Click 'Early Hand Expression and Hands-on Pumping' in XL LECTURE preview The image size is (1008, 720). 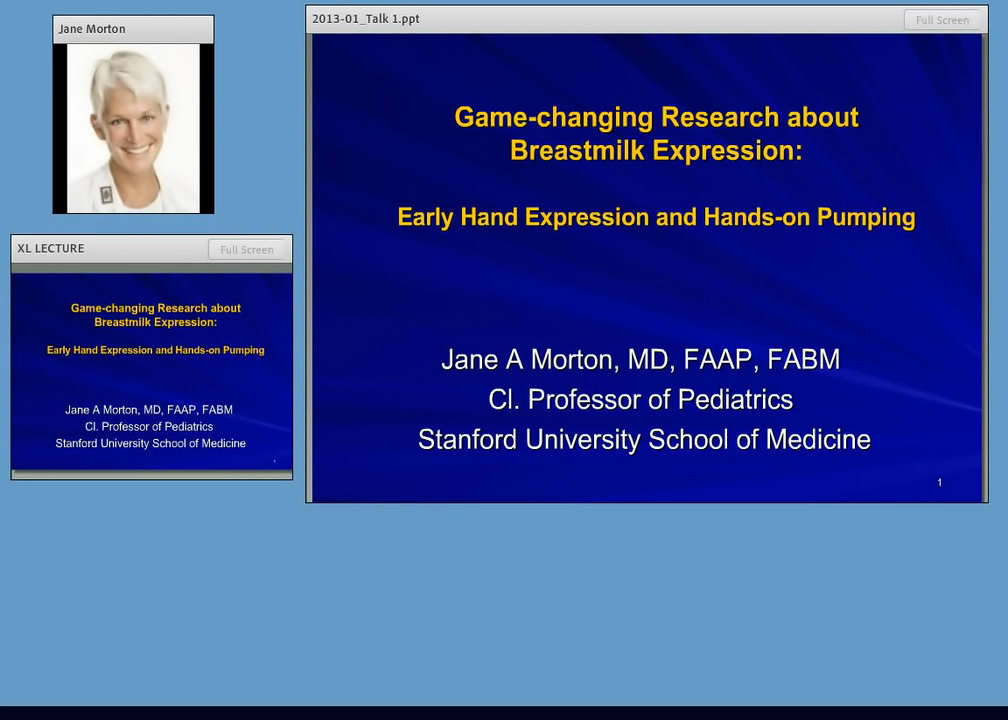[156, 350]
